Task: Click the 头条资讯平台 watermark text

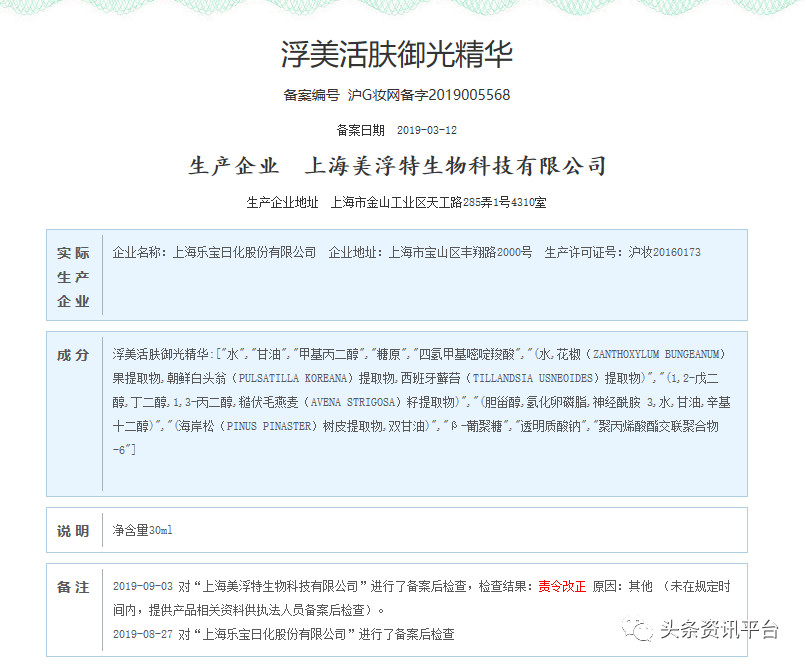Action: pos(718,629)
